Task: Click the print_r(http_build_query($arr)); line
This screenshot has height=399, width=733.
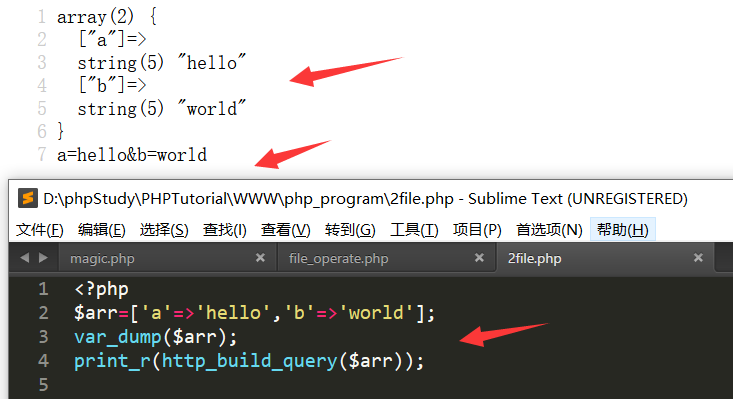Action: [x=249, y=361]
